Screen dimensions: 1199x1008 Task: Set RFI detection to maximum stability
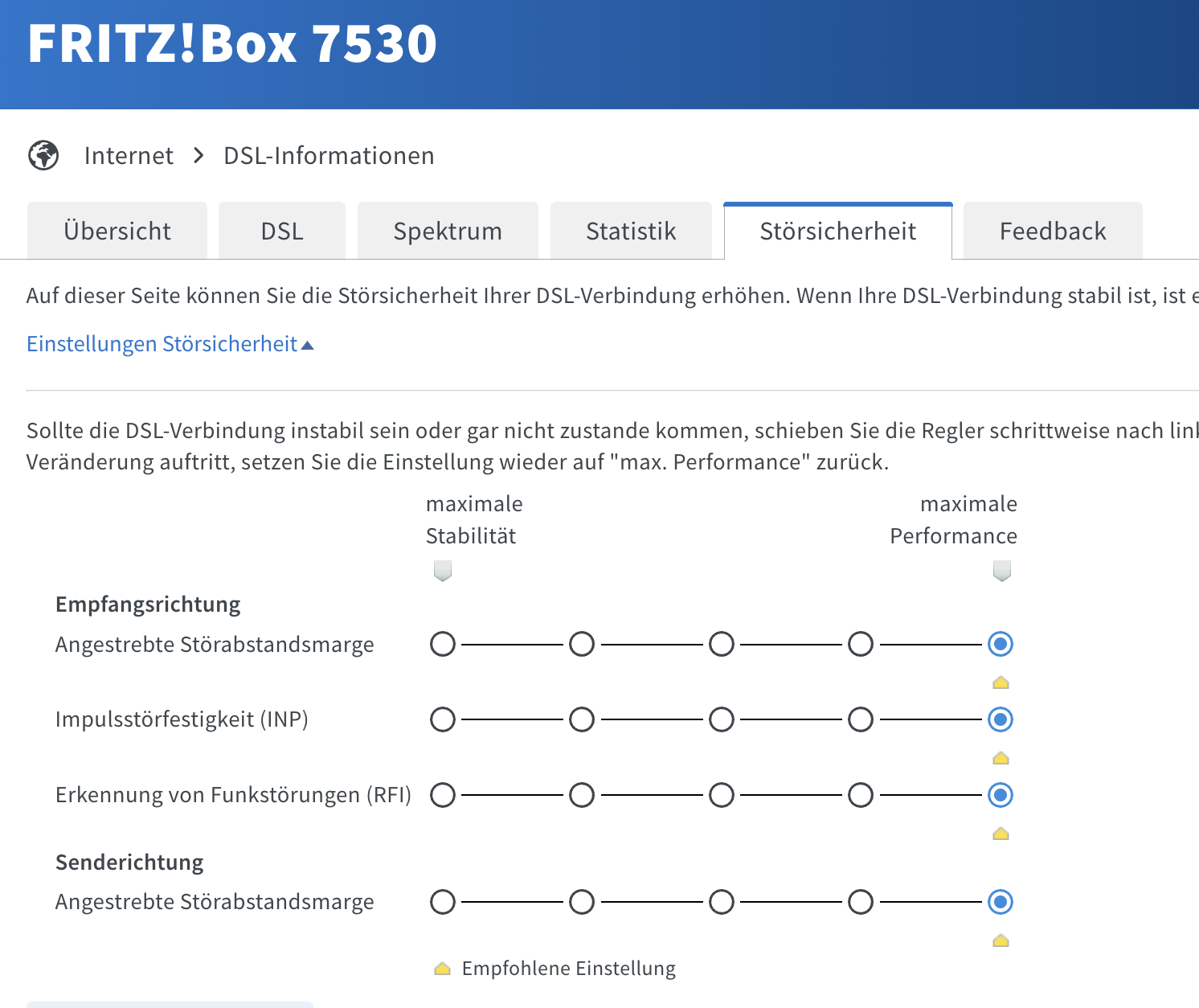443,795
